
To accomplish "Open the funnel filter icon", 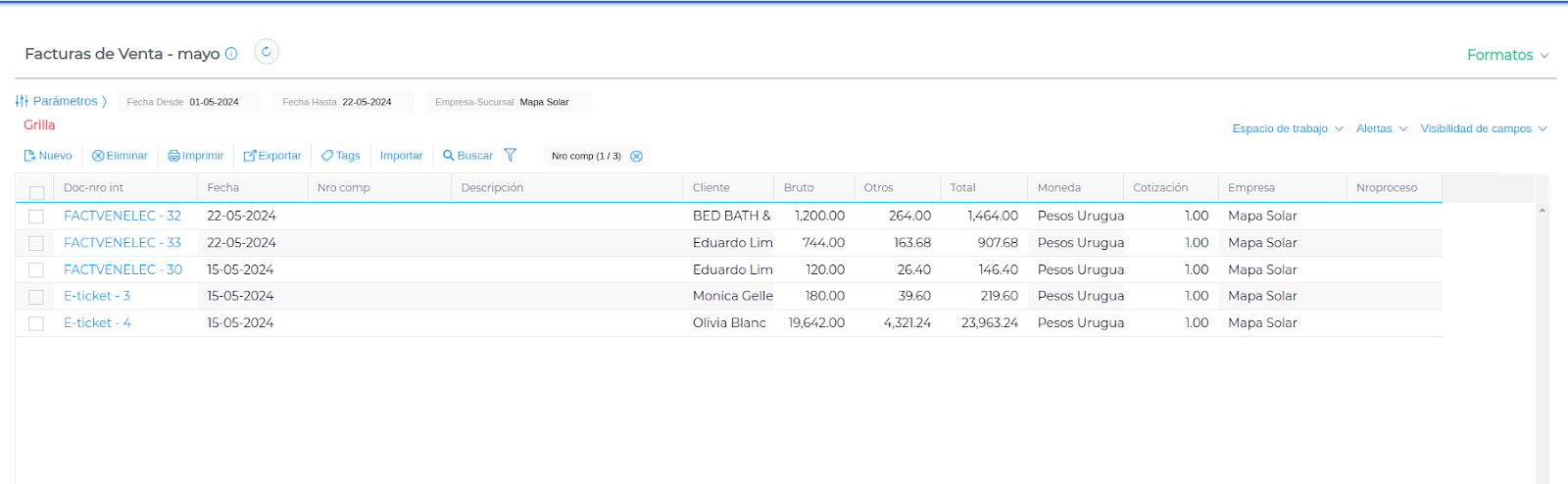I will pos(510,155).
